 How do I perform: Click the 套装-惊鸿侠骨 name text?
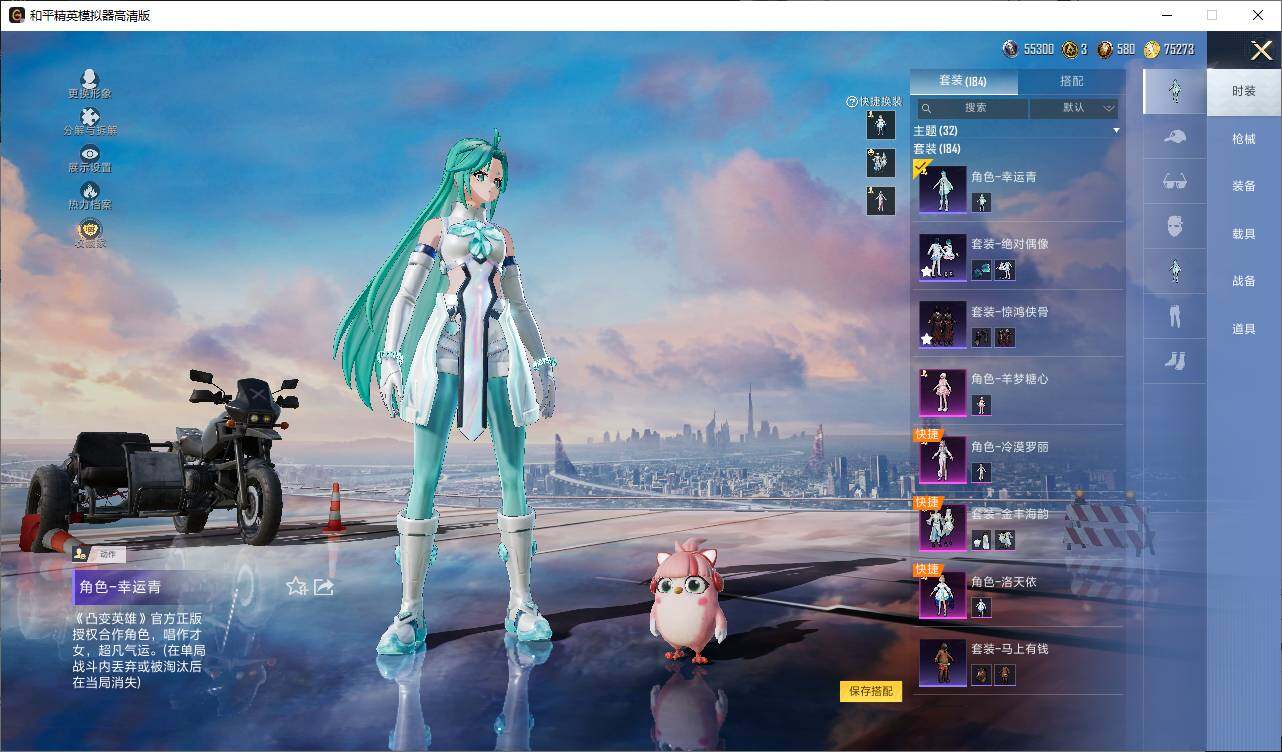(x=1009, y=312)
